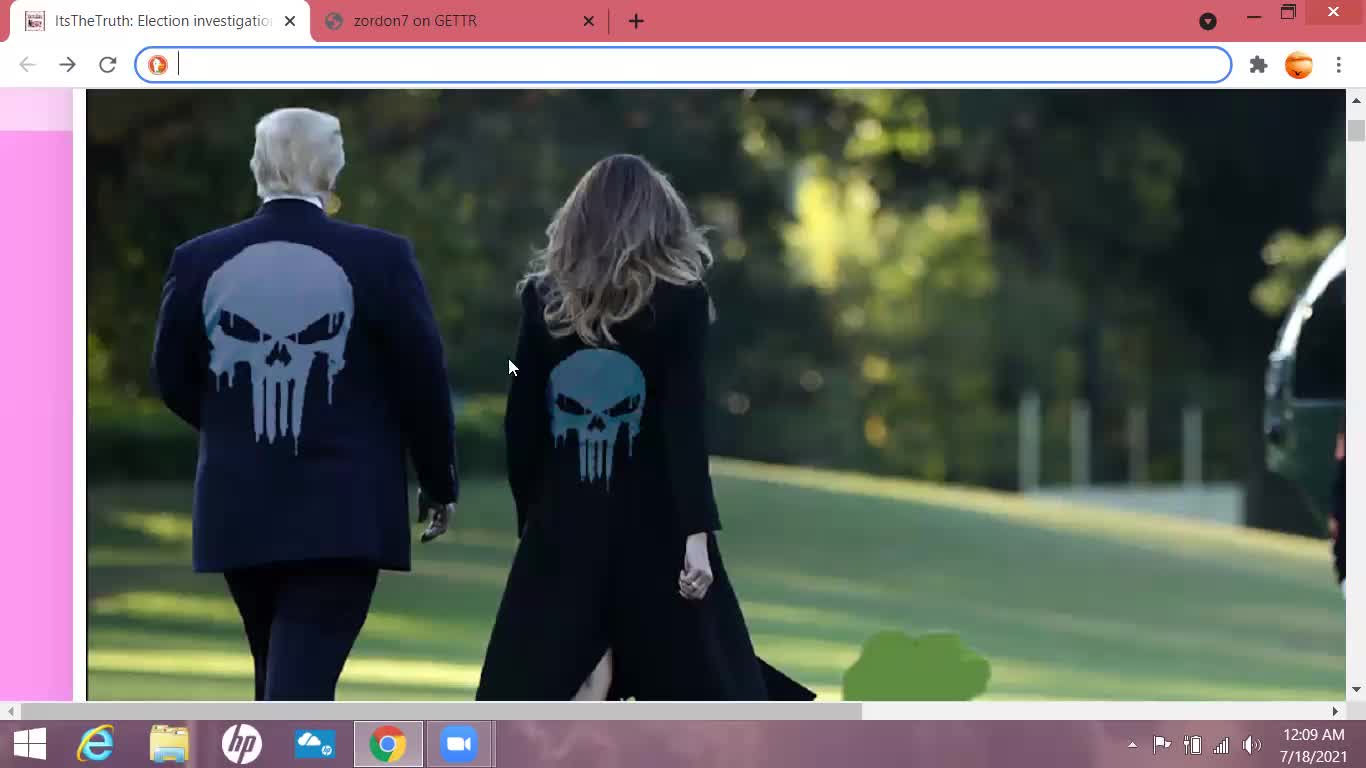
Task: Open the Chrome three-dot menu
Action: point(1338,65)
